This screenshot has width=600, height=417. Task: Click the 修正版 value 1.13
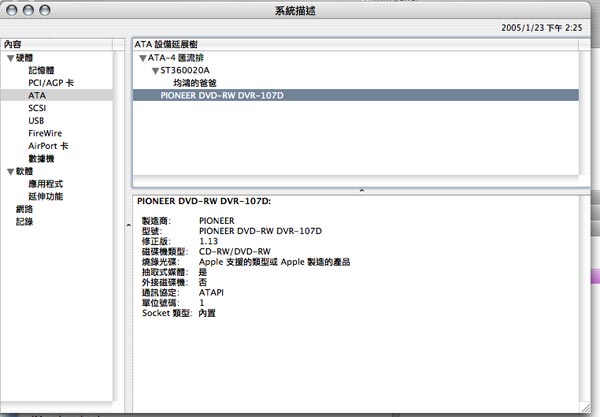[209, 241]
